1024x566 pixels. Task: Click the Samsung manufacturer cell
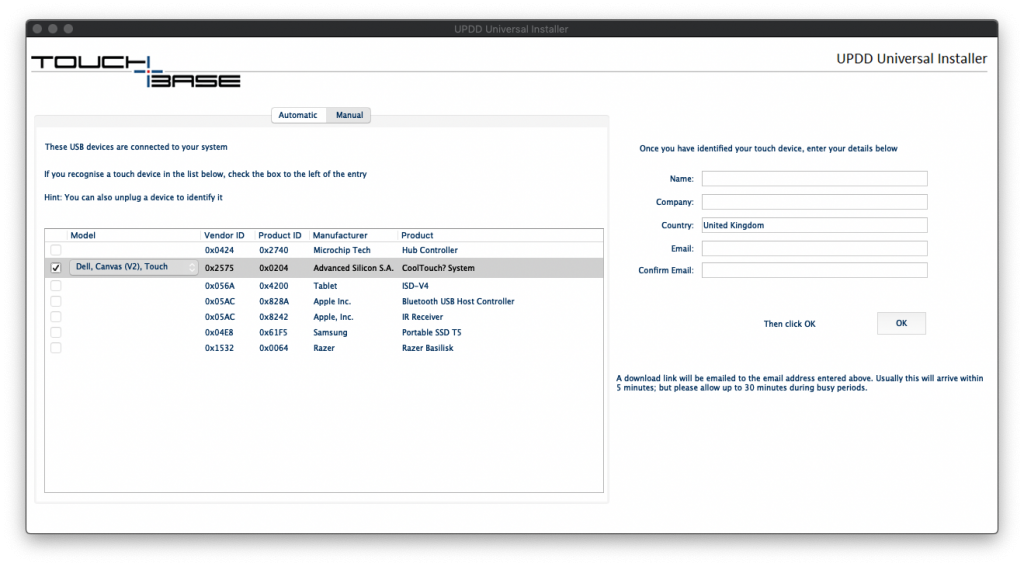tap(330, 332)
